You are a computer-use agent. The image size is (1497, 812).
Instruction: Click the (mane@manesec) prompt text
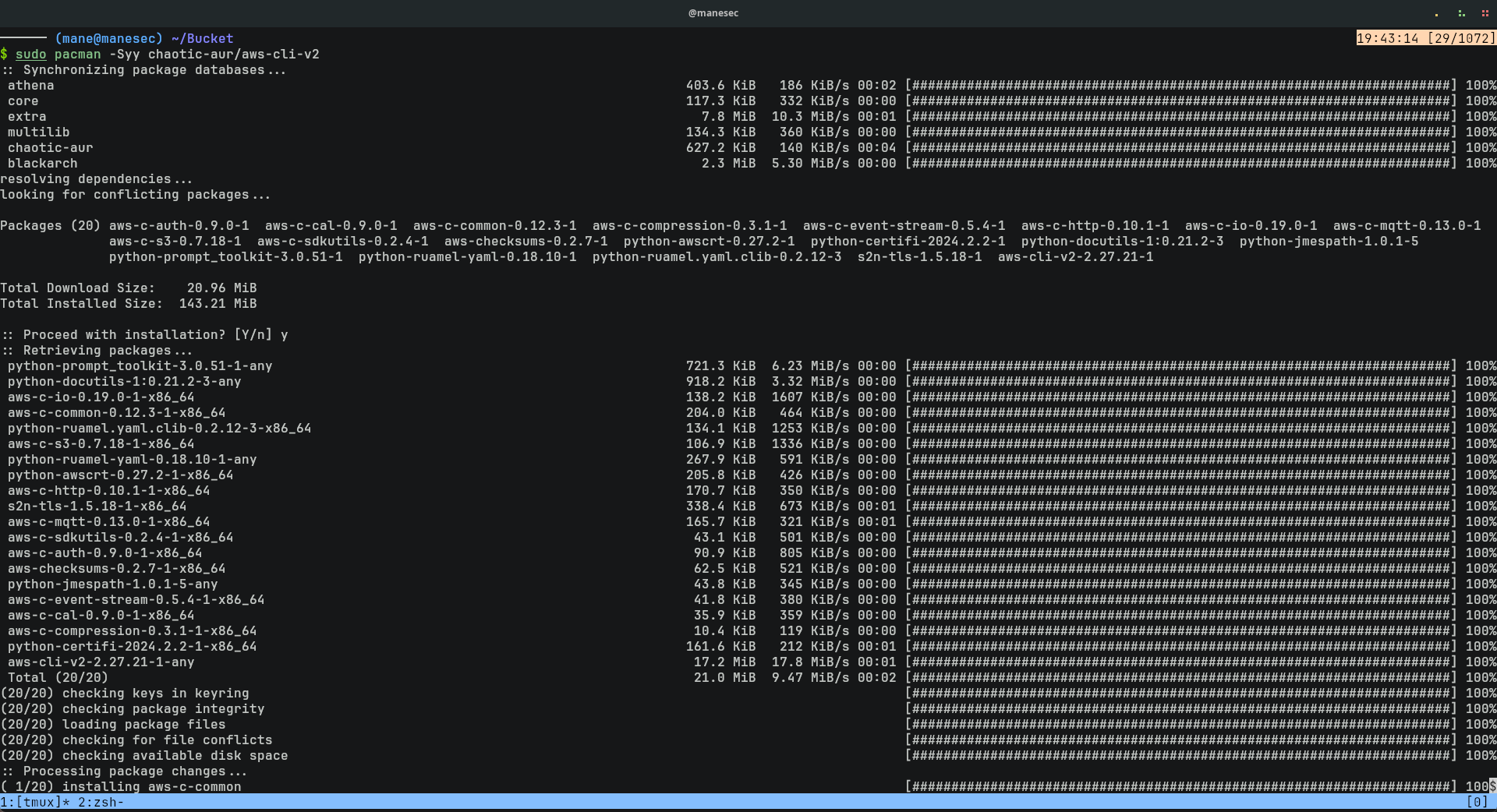click(x=108, y=38)
